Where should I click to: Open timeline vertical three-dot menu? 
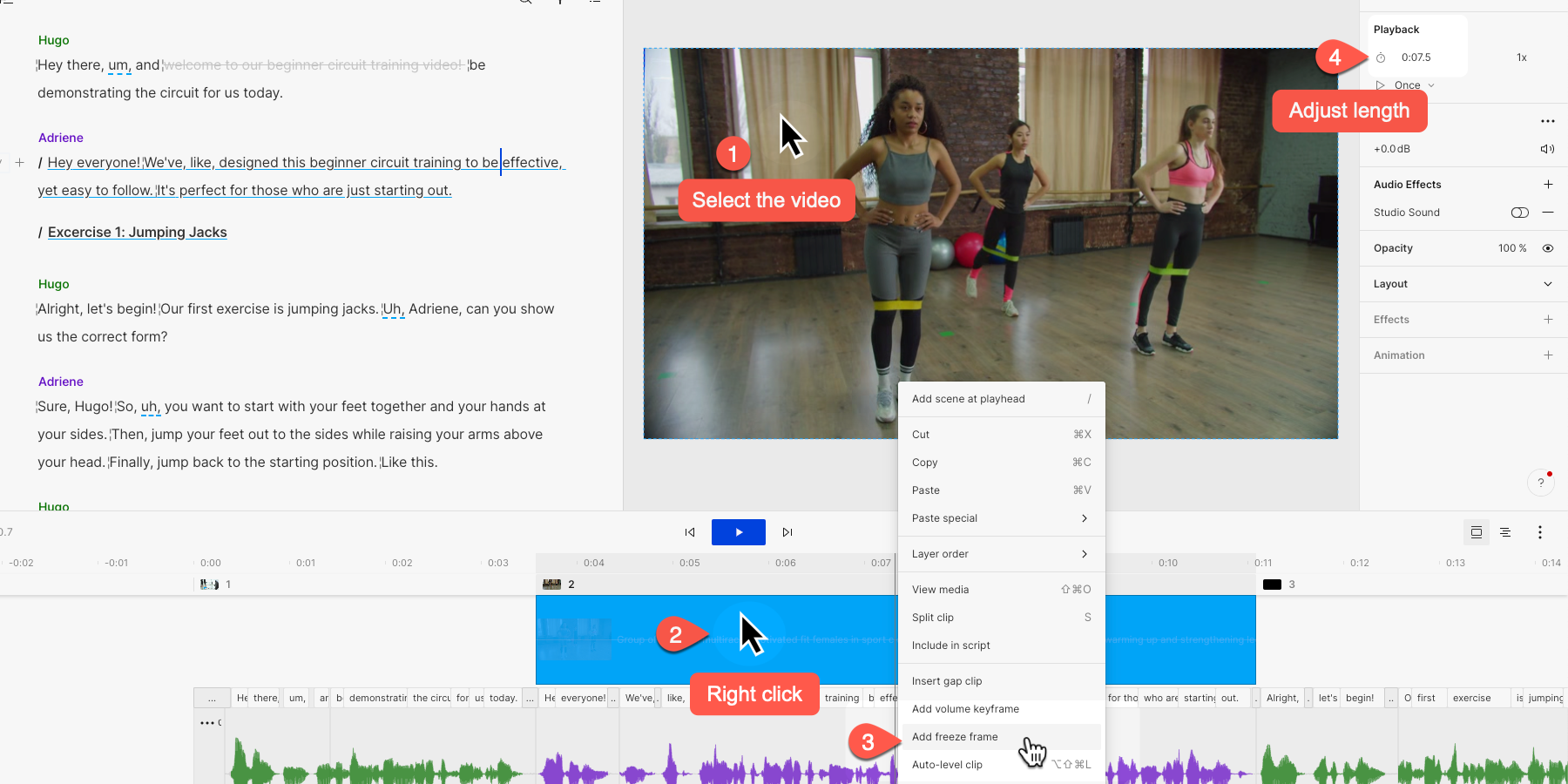[x=1540, y=532]
